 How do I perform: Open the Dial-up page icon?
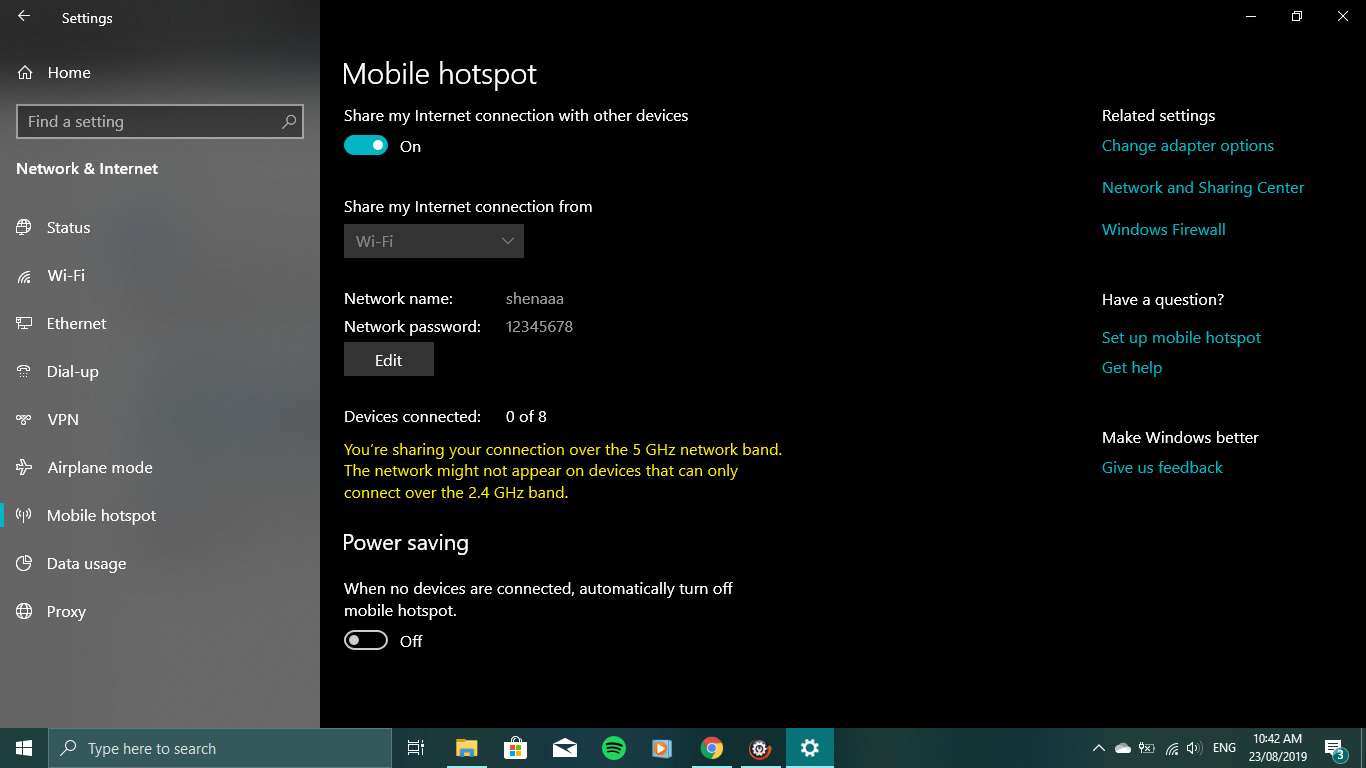(24, 371)
